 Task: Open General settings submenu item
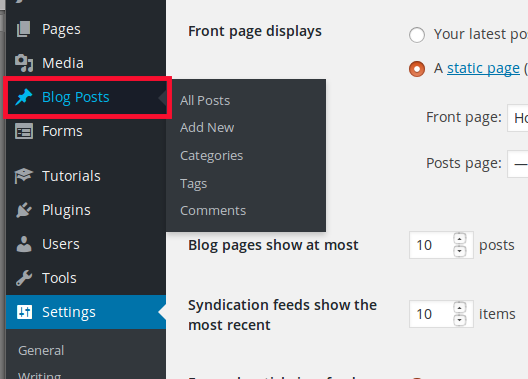coord(41,351)
